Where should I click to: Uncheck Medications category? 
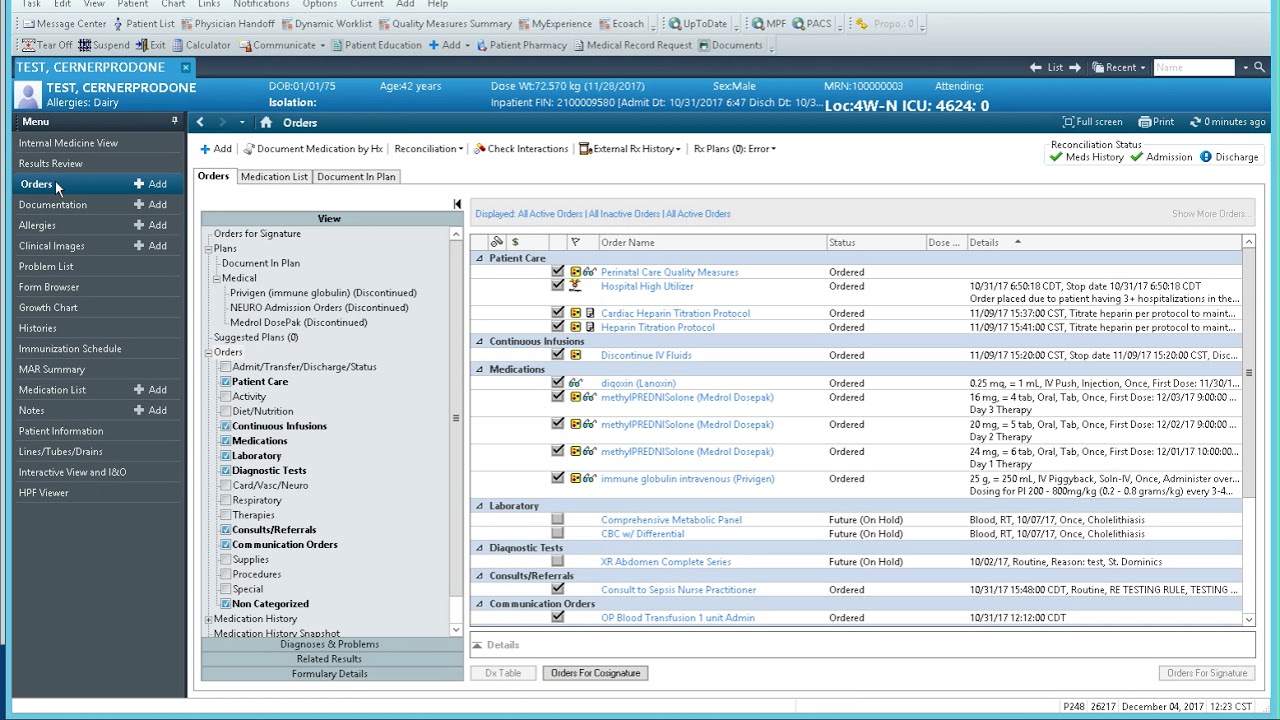(x=226, y=441)
